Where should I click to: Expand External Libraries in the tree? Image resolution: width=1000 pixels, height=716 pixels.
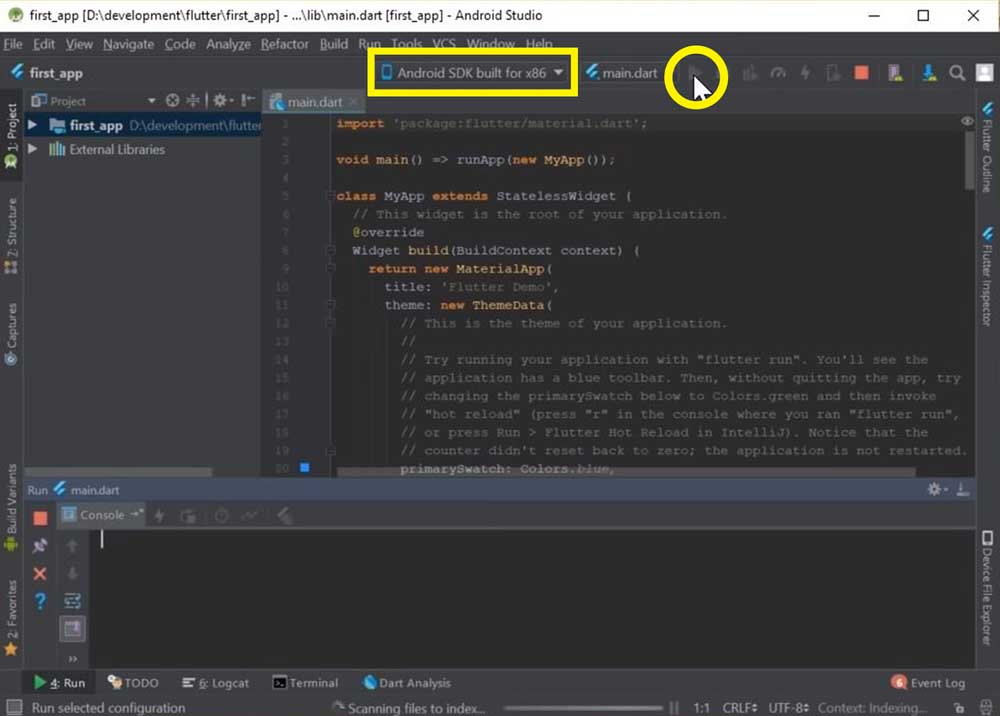32,149
